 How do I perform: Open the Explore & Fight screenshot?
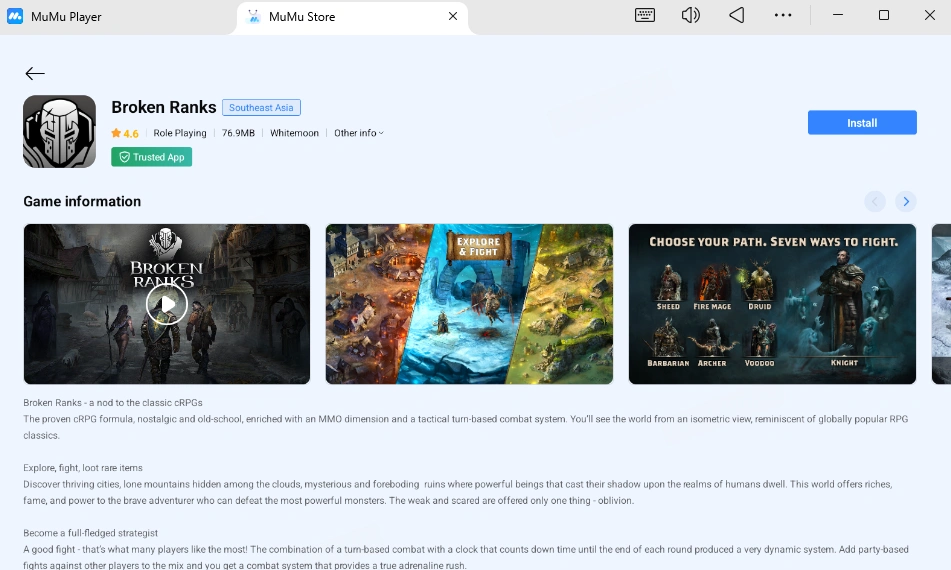[x=469, y=304]
